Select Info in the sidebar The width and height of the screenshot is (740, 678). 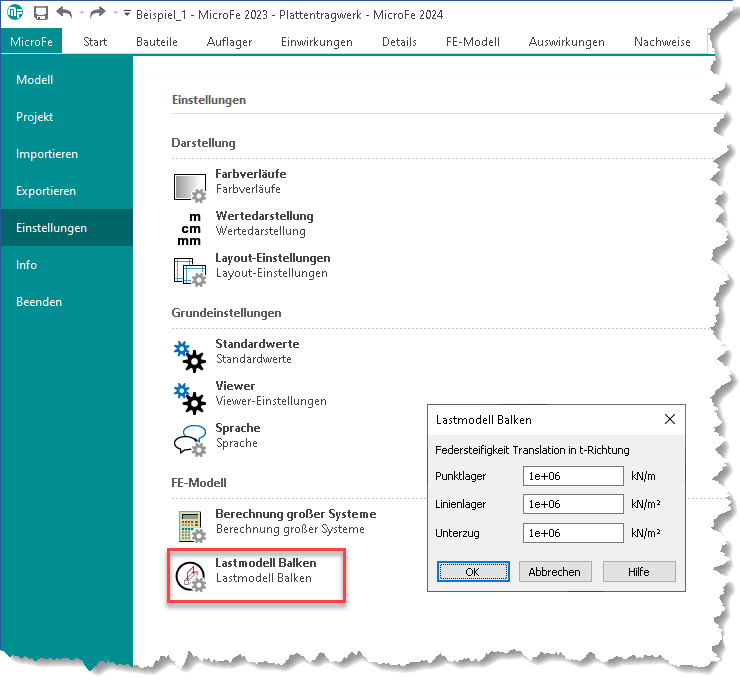point(67,265)
